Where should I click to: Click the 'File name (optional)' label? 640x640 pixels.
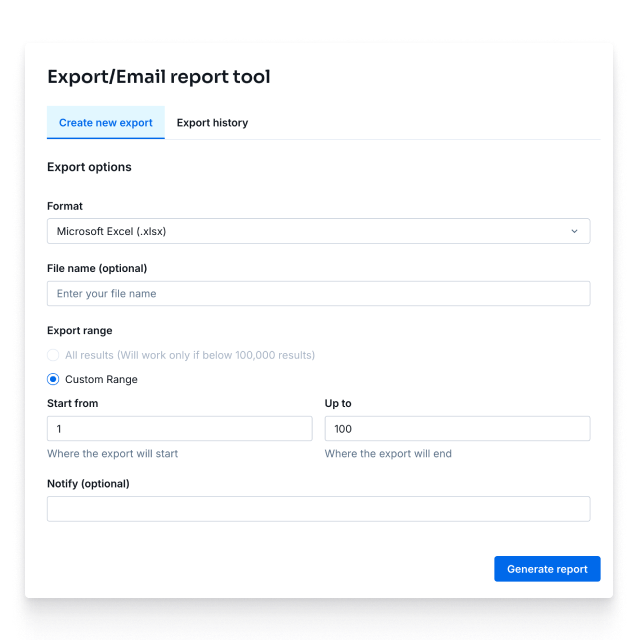pyautogui.click(x=97, y=268)
